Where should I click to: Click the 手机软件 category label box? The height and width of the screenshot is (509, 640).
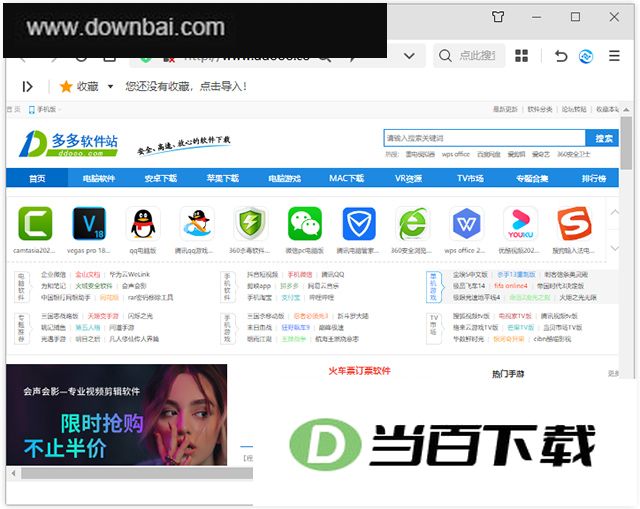click(x=228, y=286)
